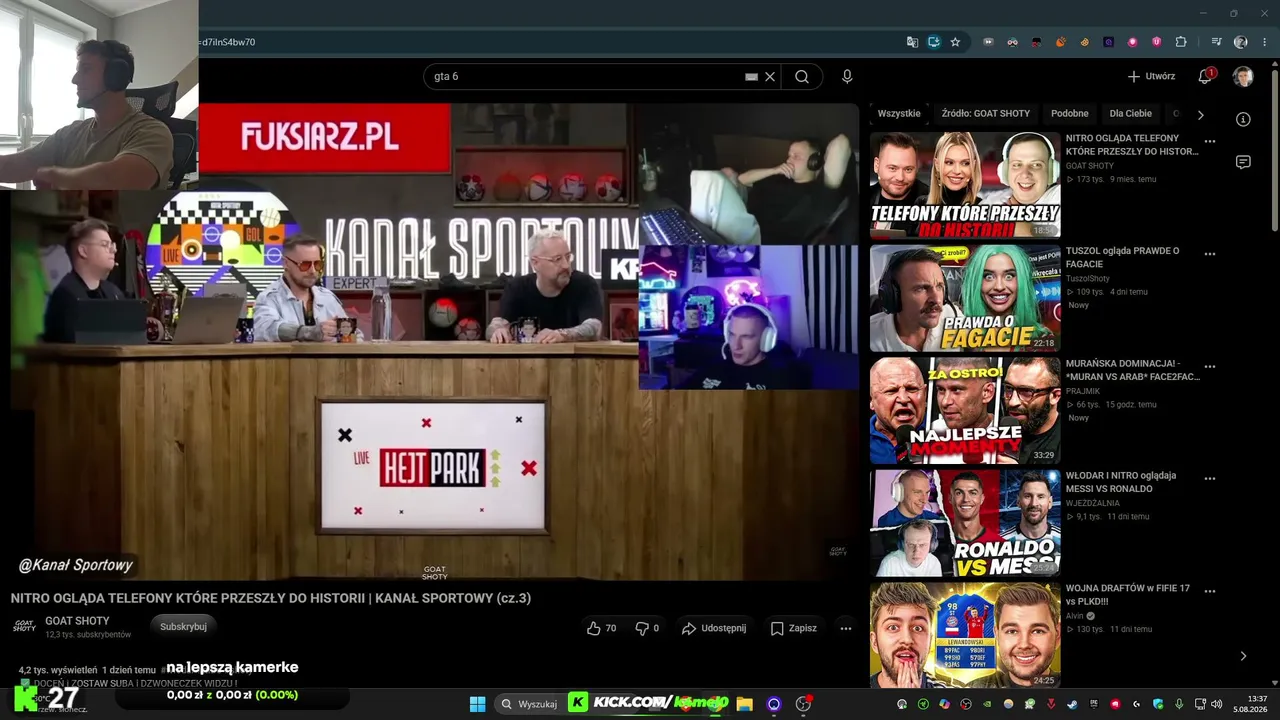The height and width of the screenshot is (720, 1280).
Task: Like the video with thumbs up
Action: click(601, 628)
